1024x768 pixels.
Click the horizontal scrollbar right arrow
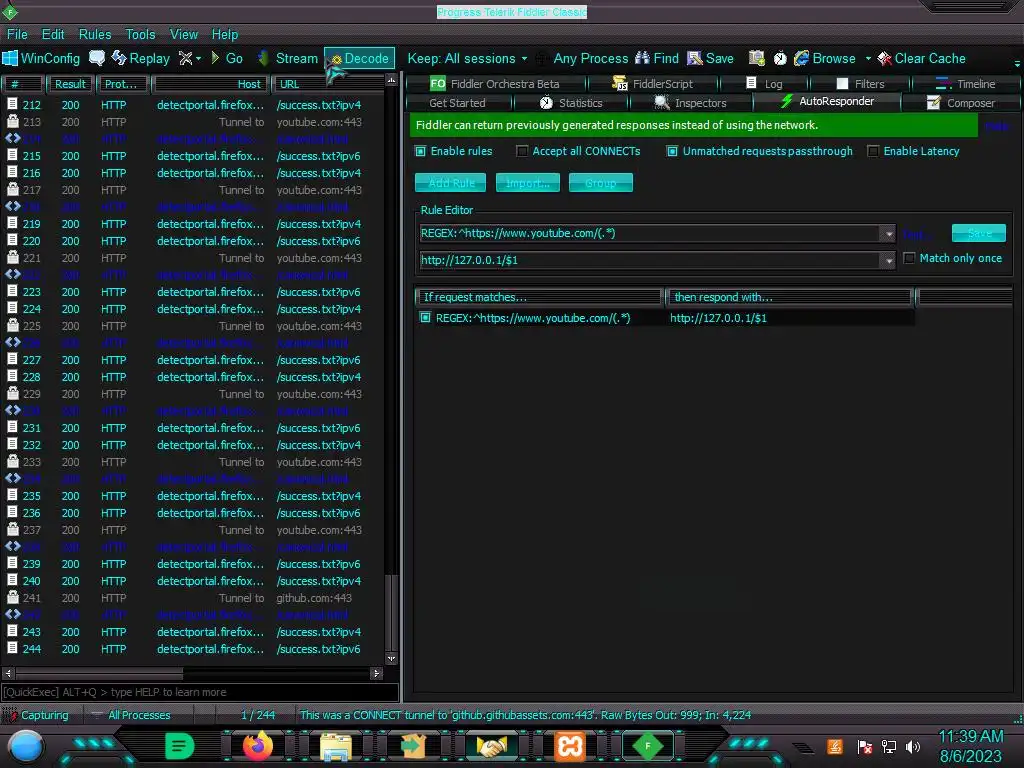tap(376, 673)
